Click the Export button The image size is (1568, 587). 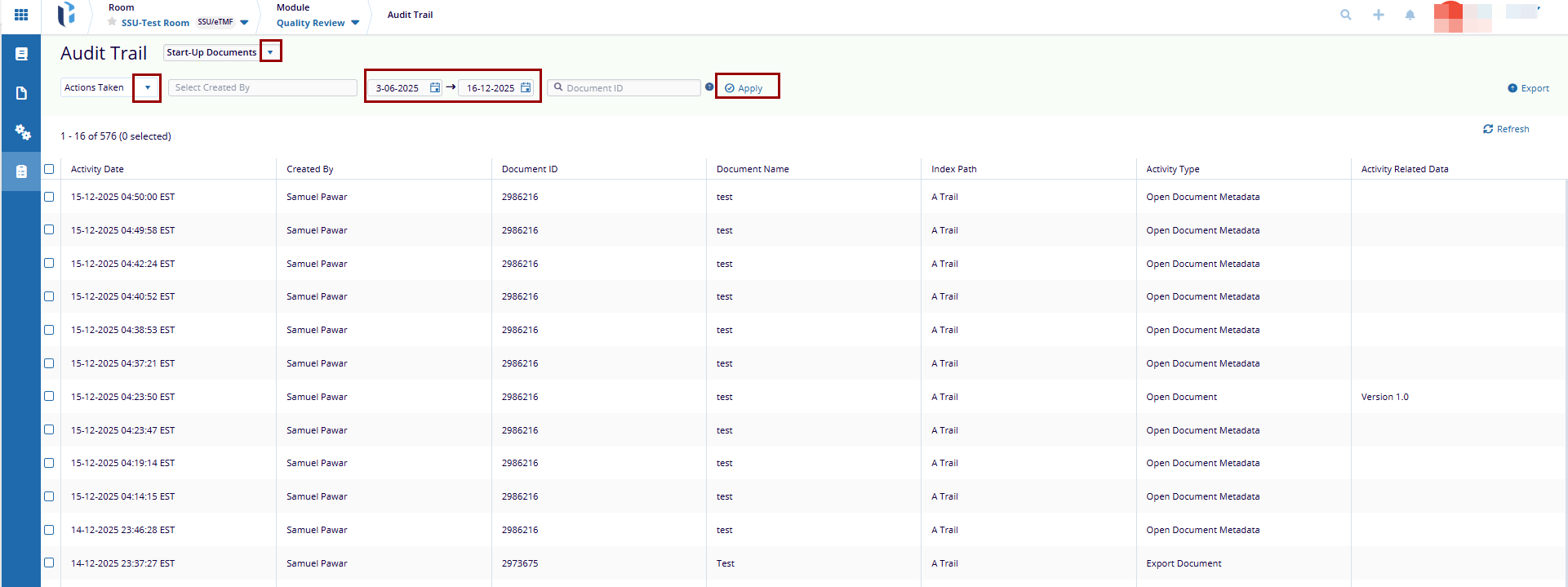(x=1528, y=88)
